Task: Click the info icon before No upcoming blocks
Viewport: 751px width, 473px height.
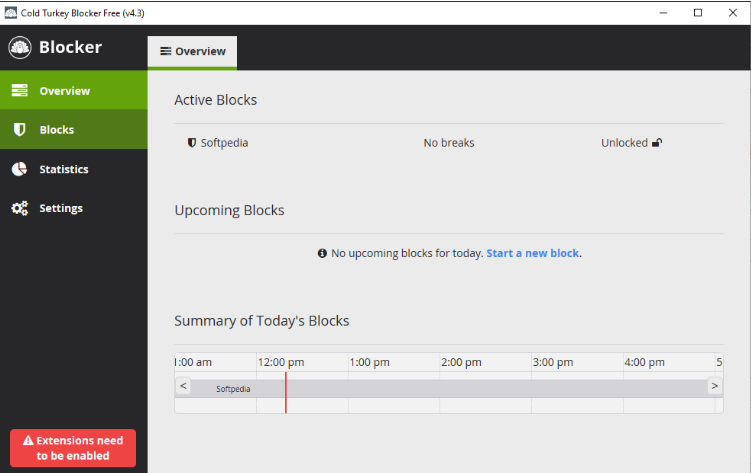Action: 322,253
